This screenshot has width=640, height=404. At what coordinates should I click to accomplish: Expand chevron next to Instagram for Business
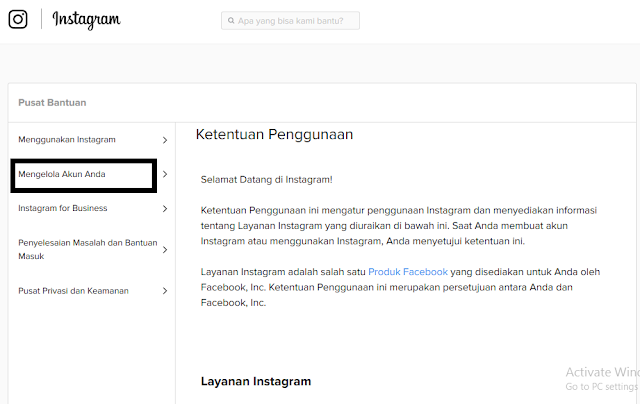coord(165,209)
